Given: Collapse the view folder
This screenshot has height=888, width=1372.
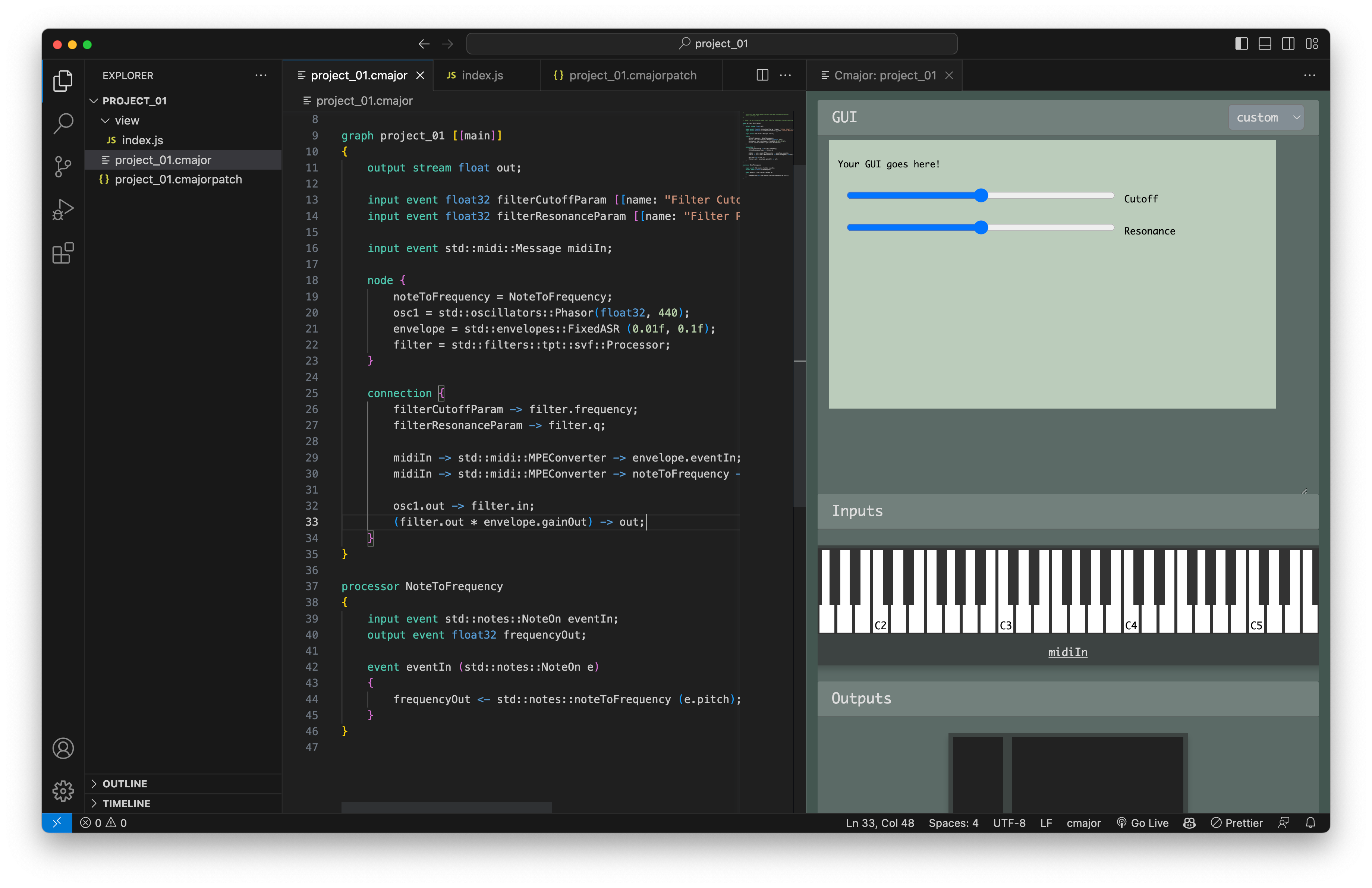Looking at the screenshot, I should click(x=127, y=120).
